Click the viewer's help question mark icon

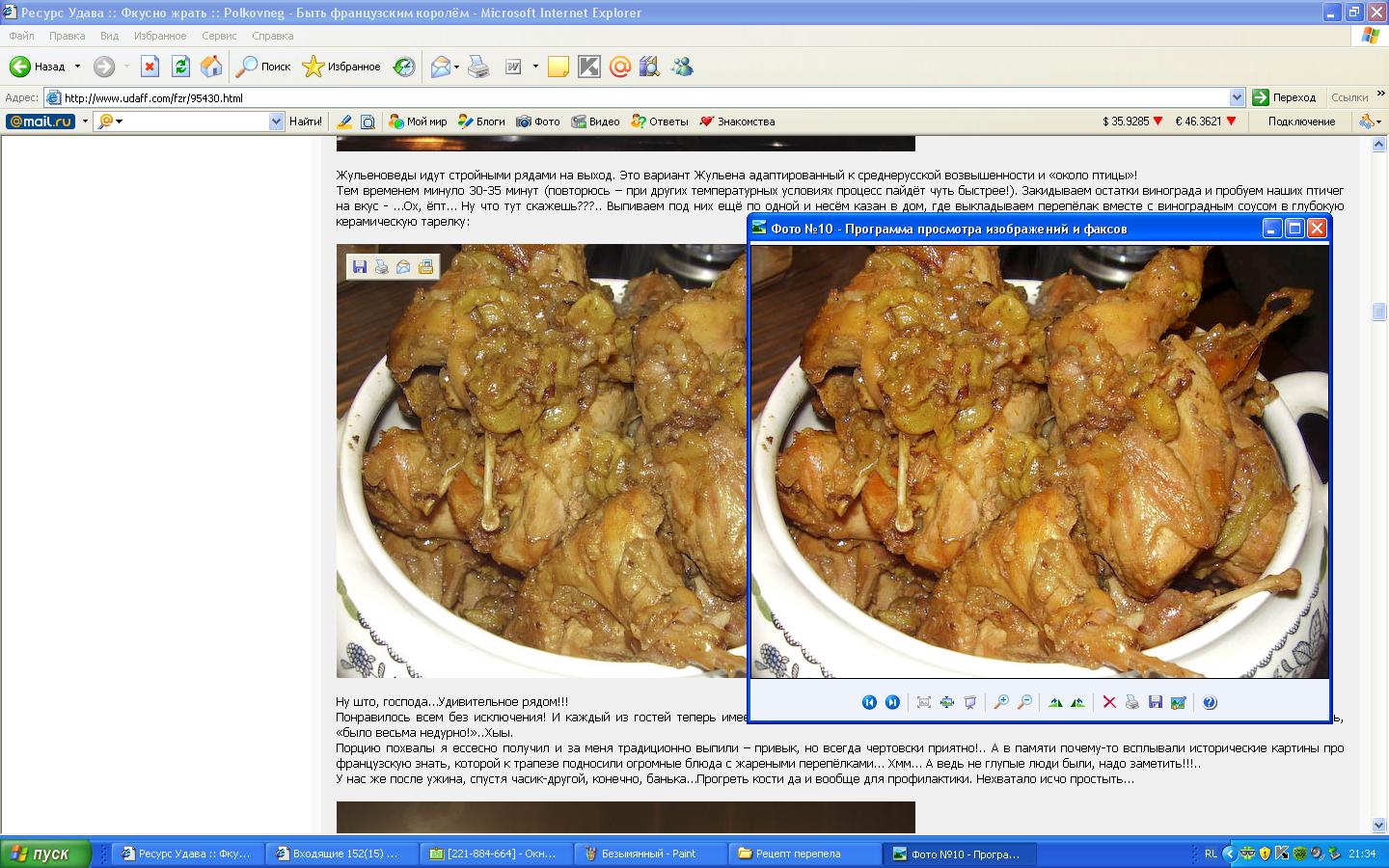[x=1210, y=702]
